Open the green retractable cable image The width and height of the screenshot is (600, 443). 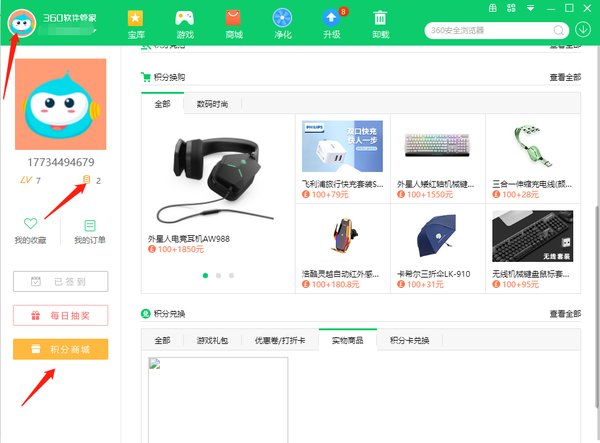coord(533,147)
